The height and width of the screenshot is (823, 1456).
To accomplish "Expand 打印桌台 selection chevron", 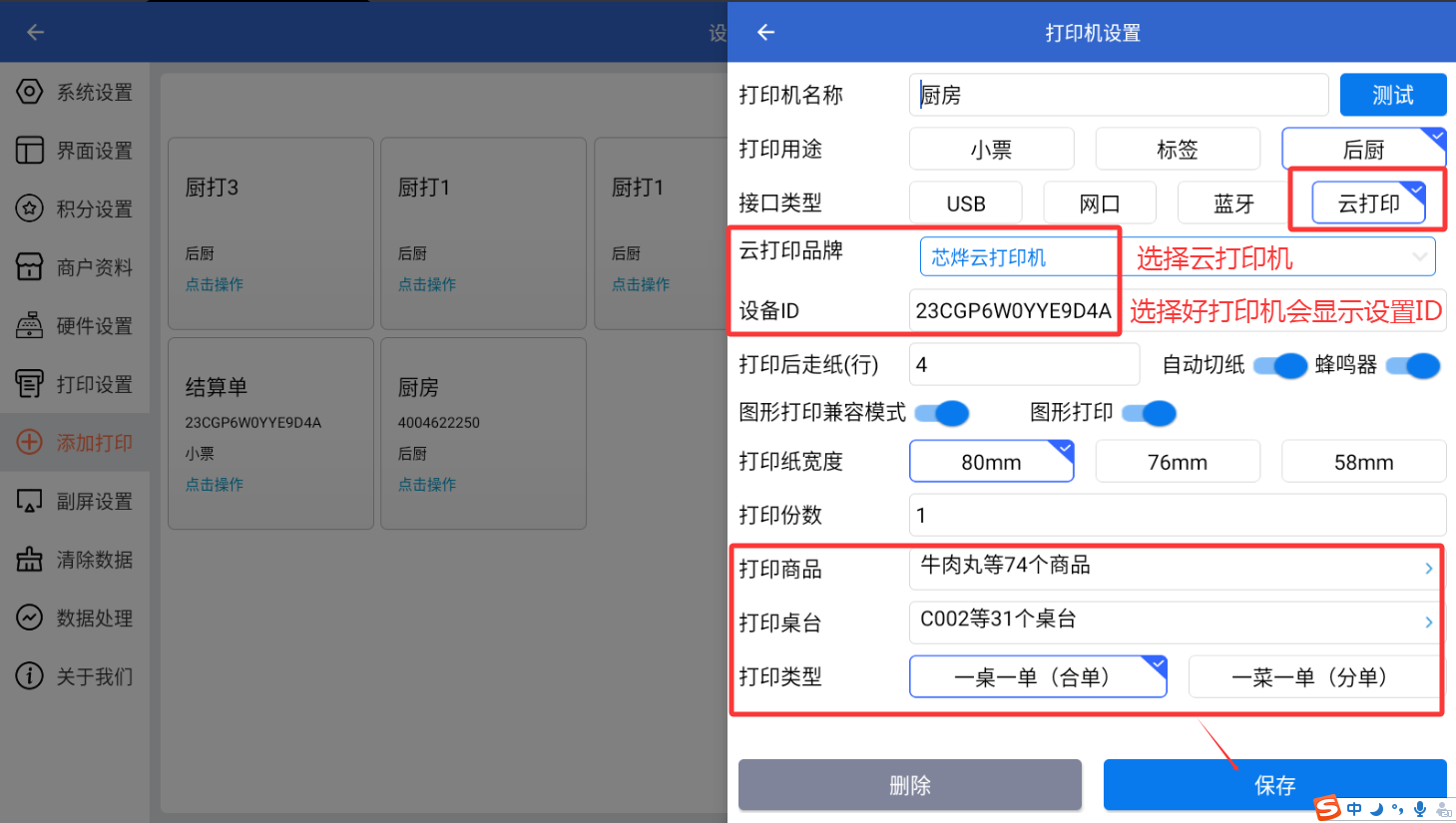I will pos(1429,622).
